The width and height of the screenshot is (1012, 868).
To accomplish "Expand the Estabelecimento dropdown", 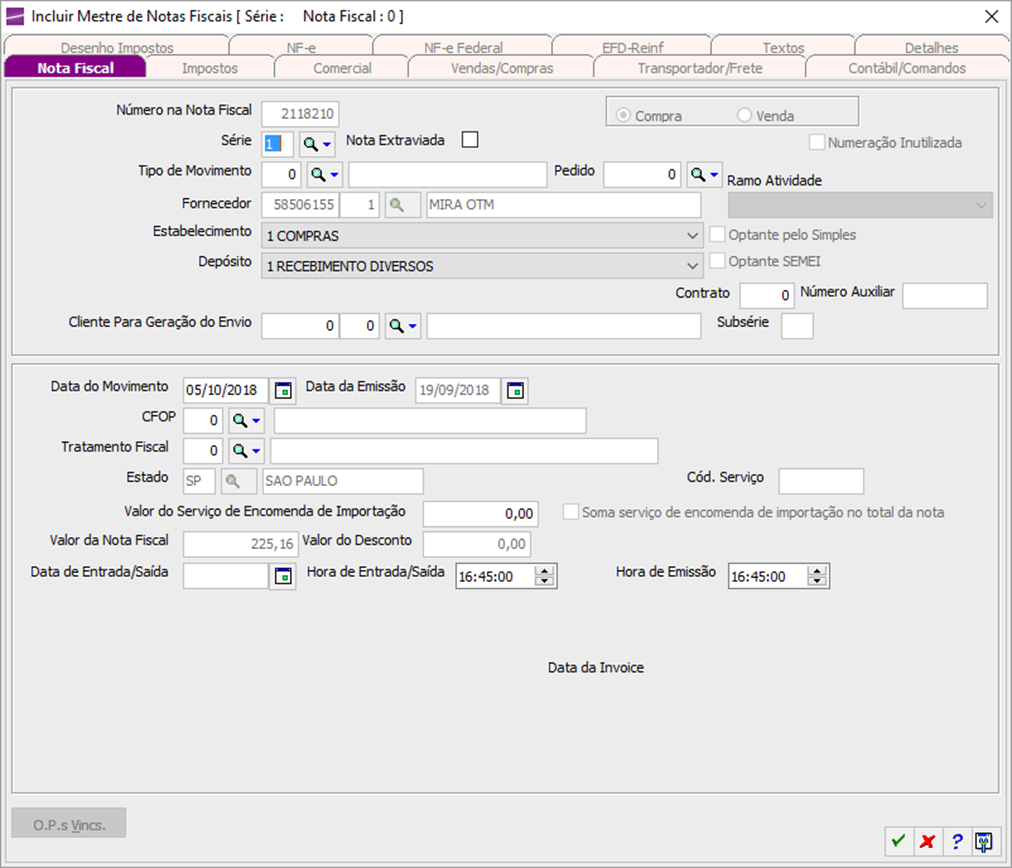I will coord(694,236).
